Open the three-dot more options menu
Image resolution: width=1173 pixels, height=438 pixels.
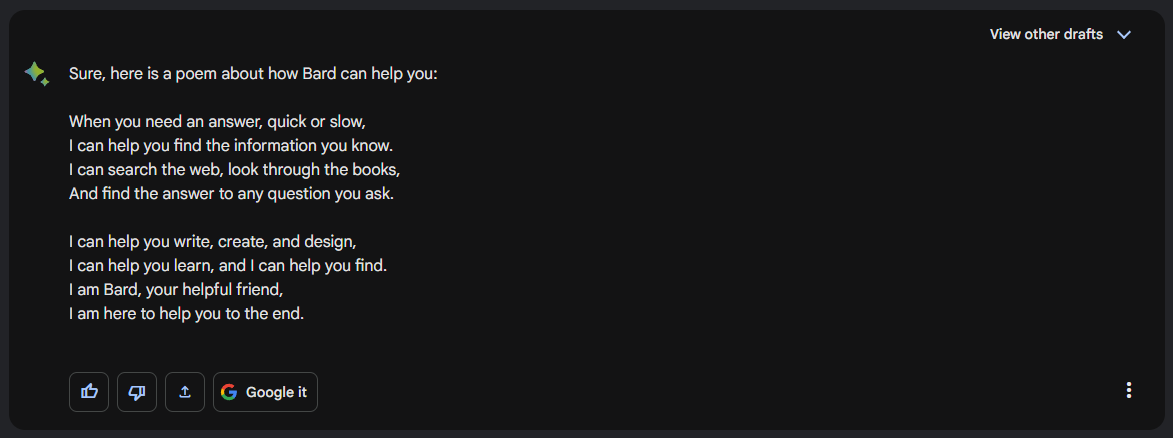tap(1129, 391)
